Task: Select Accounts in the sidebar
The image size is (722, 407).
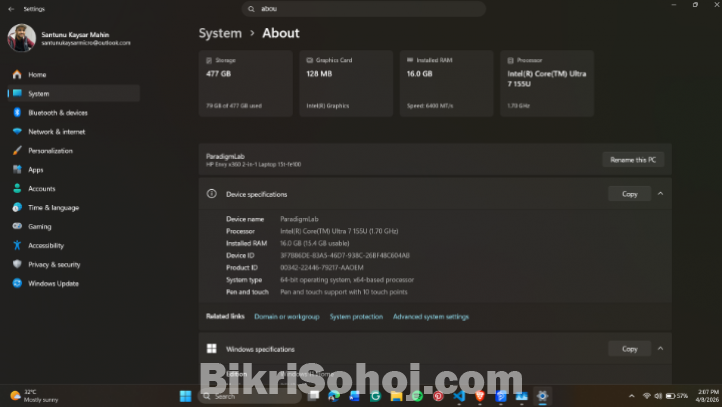Action: [41, 188]
